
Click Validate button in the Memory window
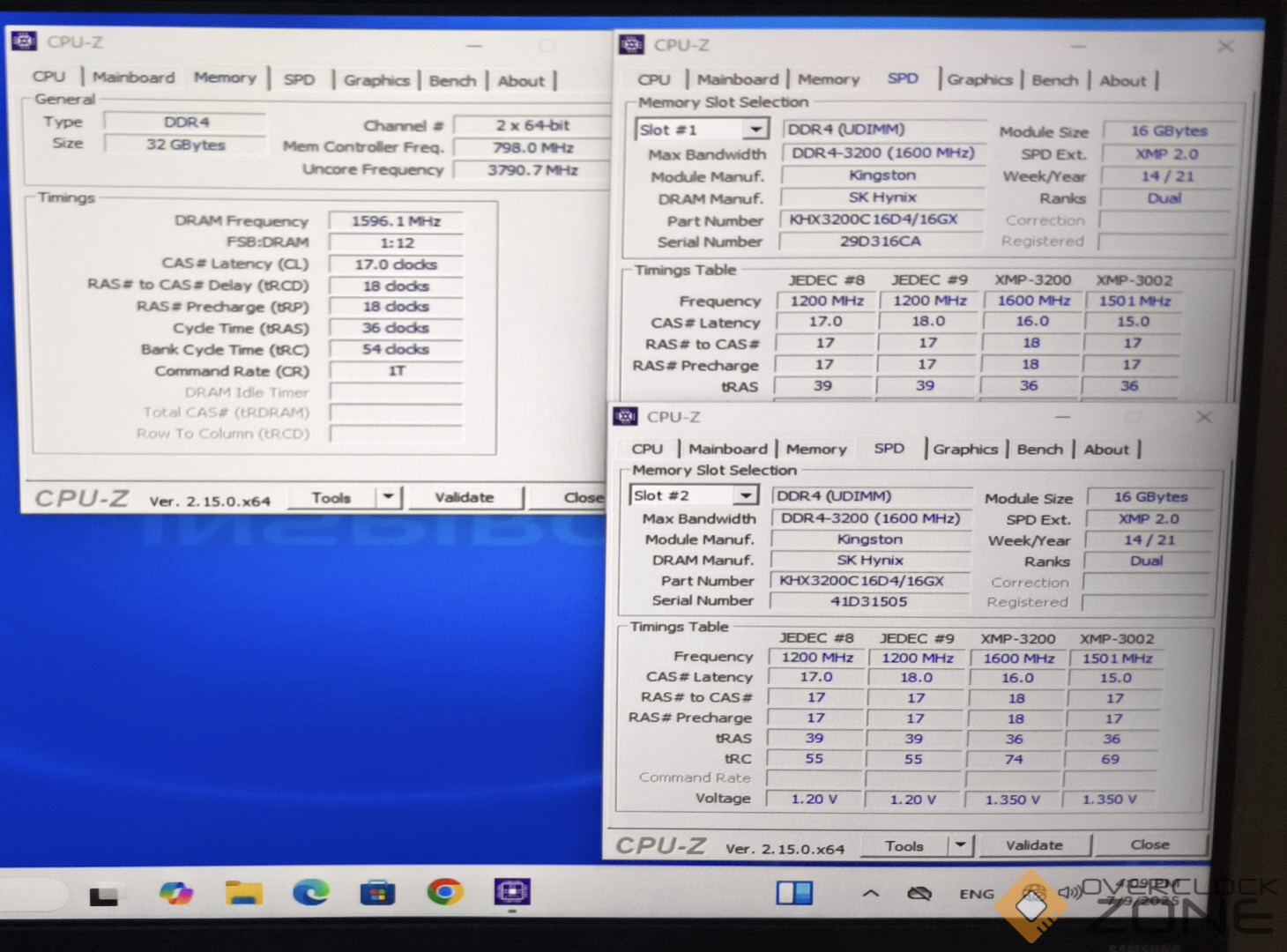pos(464,497)
